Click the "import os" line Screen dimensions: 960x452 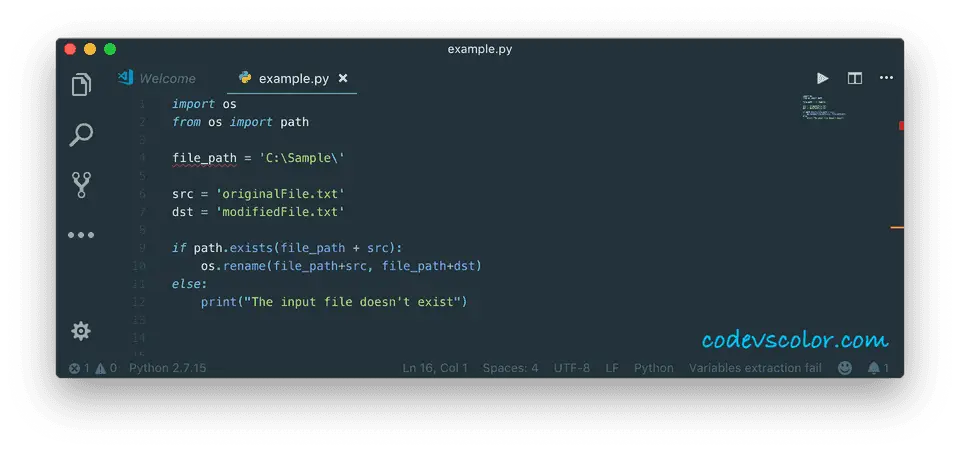tap(204, 104)
